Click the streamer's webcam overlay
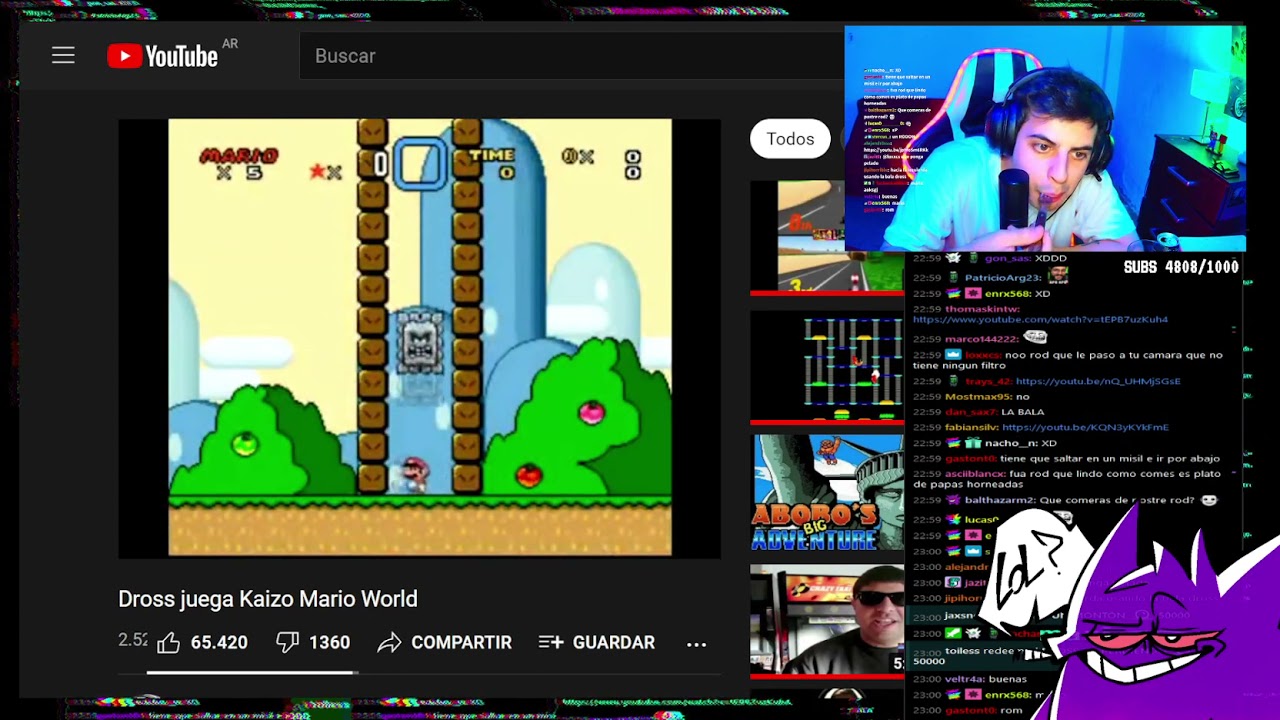Screen dimensions: 1280x720 tap(1045, 139)
